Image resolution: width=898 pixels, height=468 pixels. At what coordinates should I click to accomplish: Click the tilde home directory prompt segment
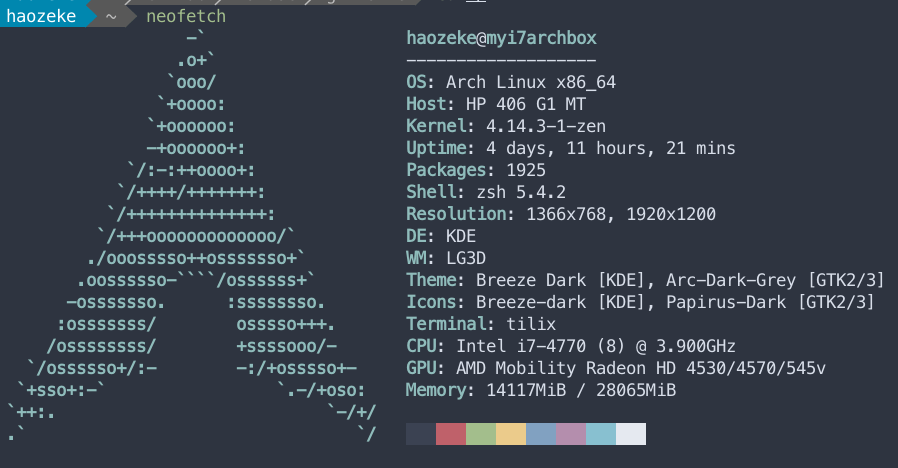click(111, 16)
